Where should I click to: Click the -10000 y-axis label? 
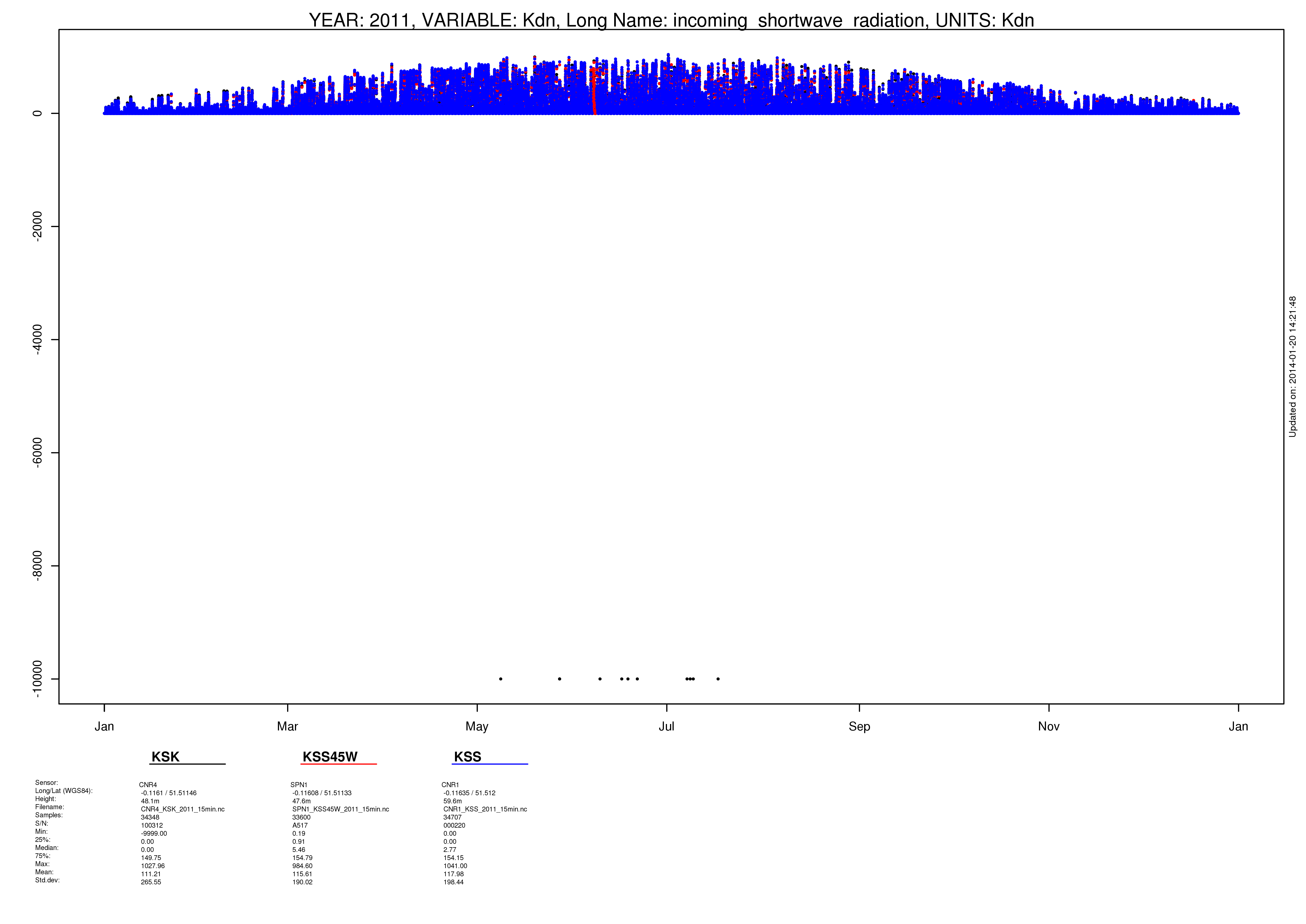click(37, 679)
